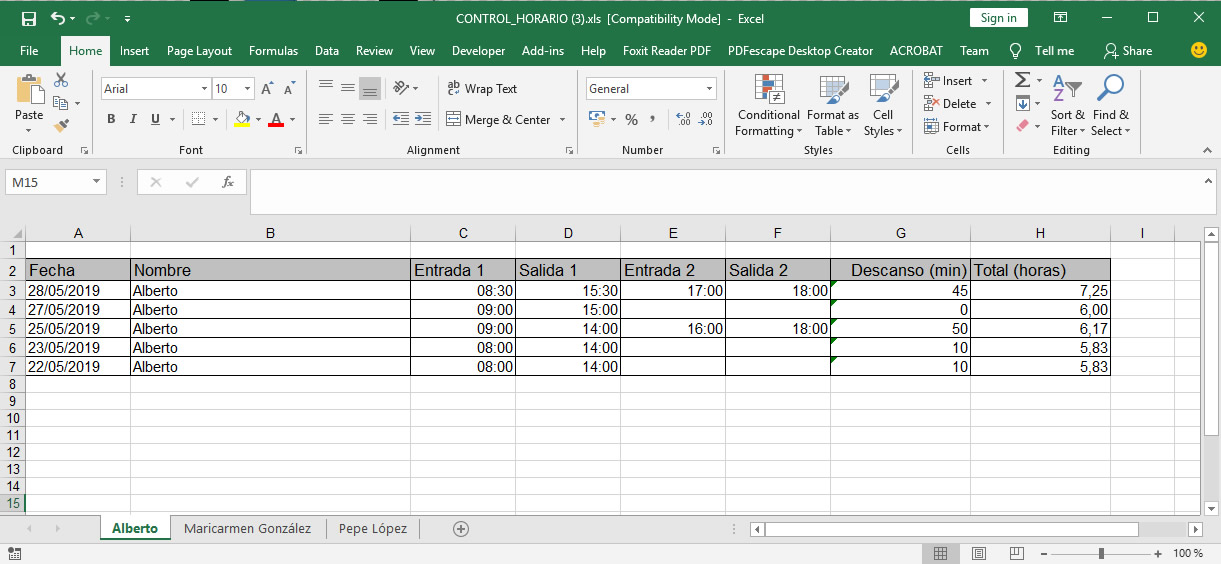Click the Insert cells button
The height and width of the screenshot is (564, 1221).
point(957,81)
